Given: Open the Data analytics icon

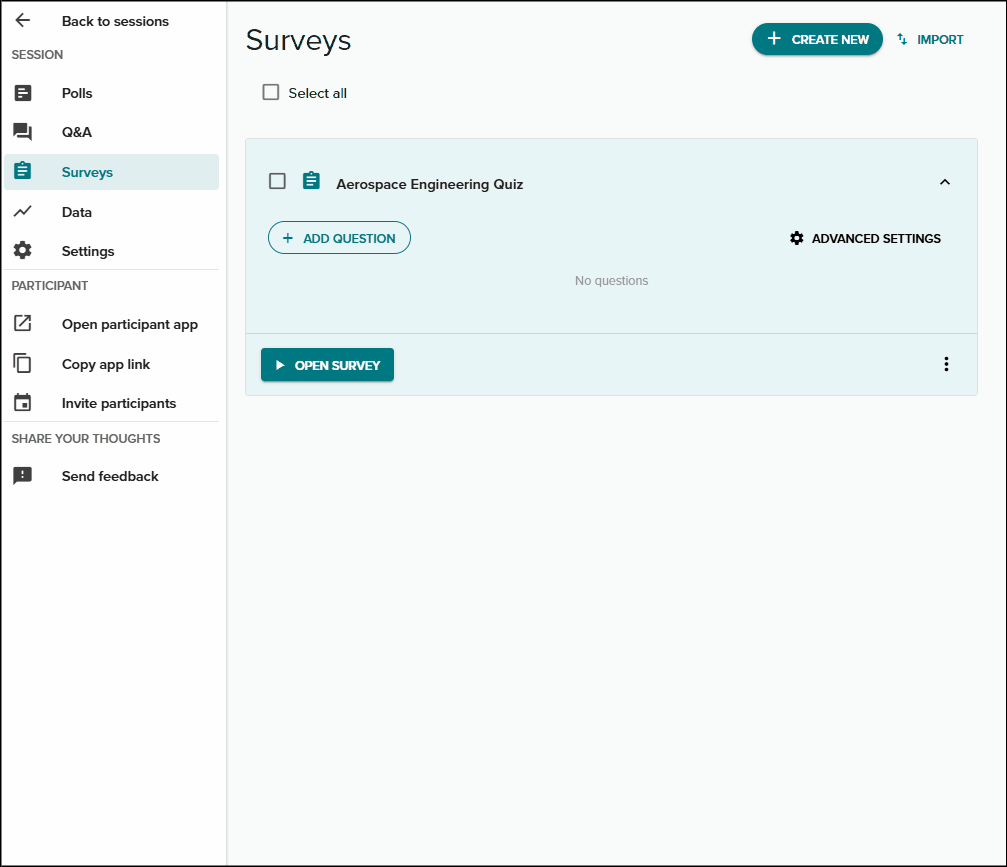Looking at the screenshot, I should [22, 211].
